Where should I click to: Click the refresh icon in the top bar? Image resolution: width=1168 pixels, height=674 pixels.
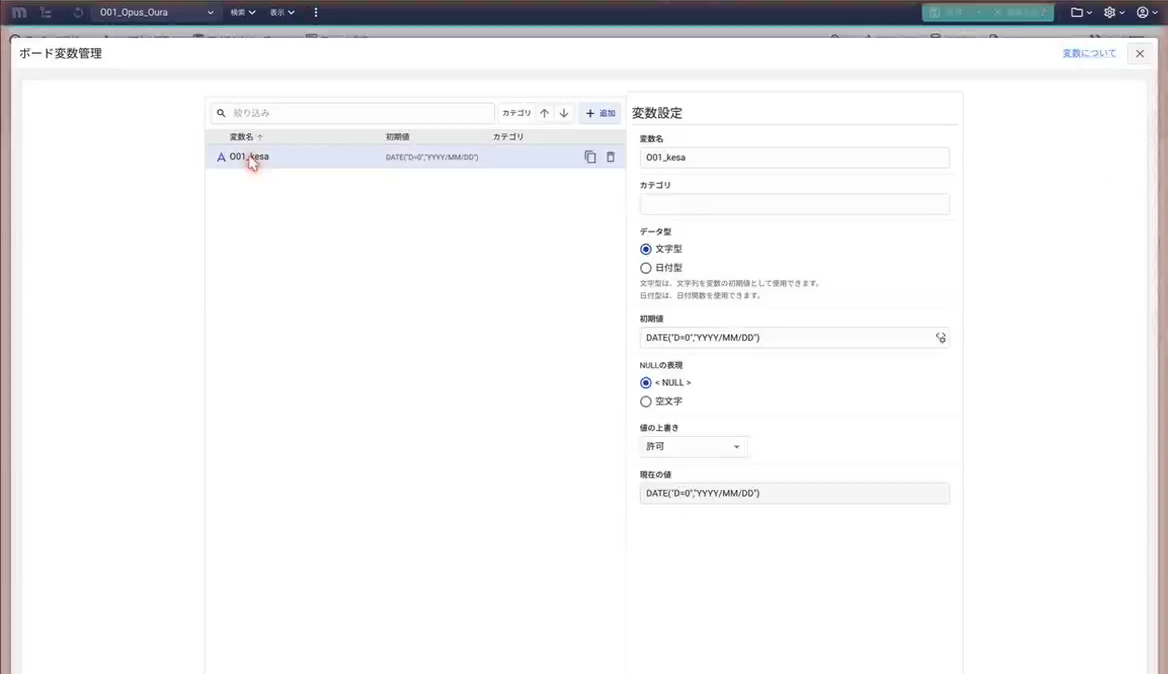coord(77,13)
